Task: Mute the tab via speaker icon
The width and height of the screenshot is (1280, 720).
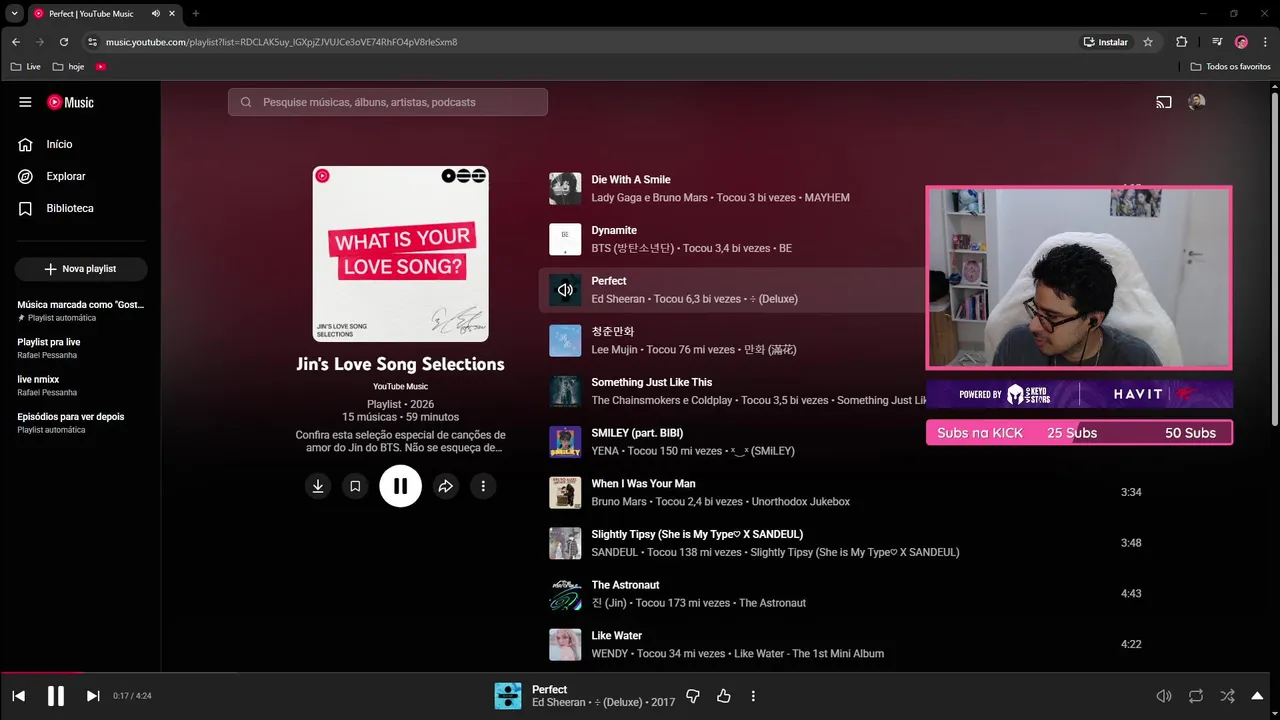Action: tap(156, 14)
